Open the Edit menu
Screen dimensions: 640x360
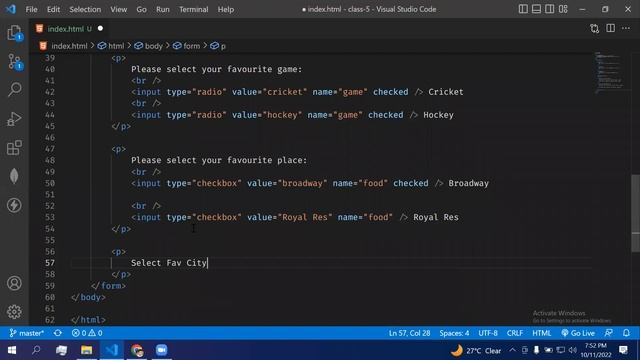pos(53,9)
